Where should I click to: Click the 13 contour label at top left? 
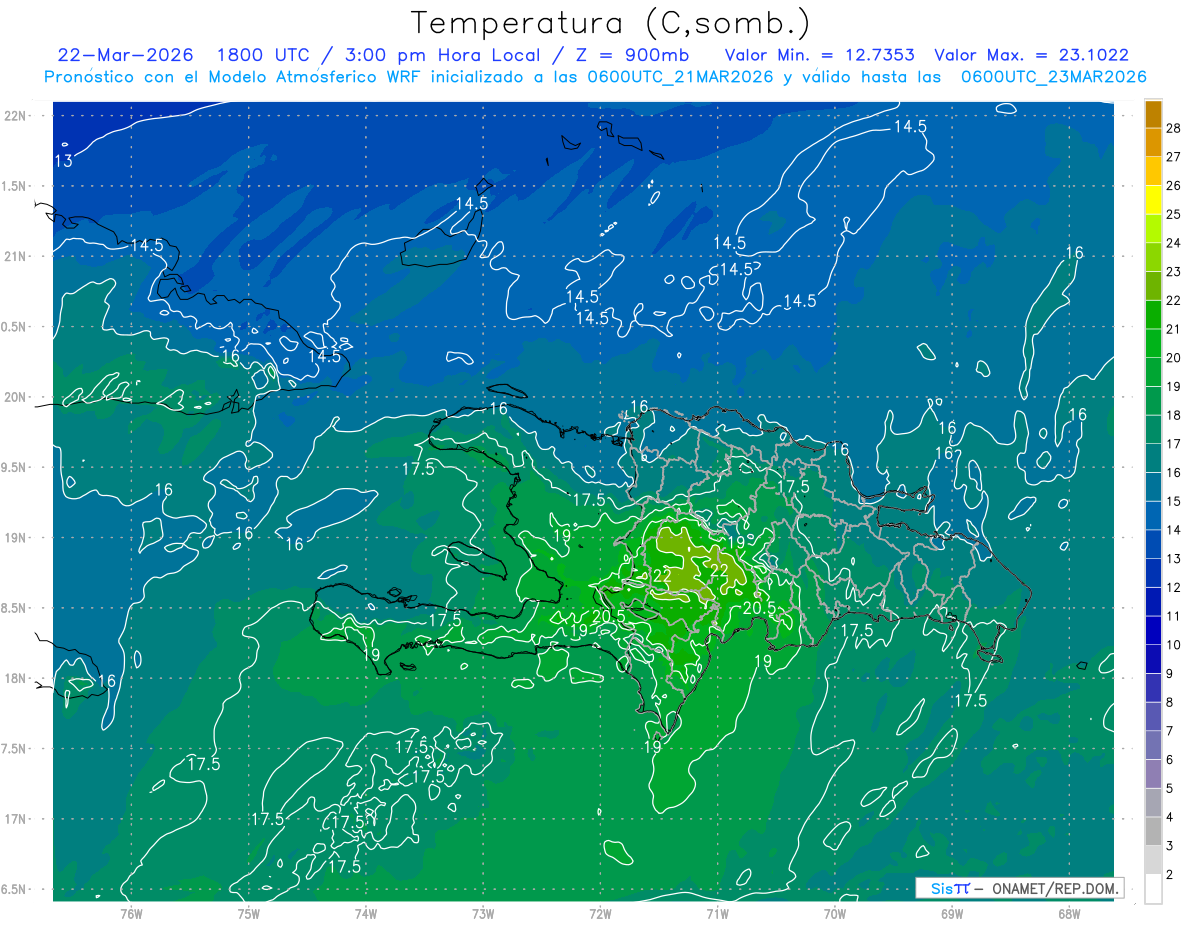63,160
